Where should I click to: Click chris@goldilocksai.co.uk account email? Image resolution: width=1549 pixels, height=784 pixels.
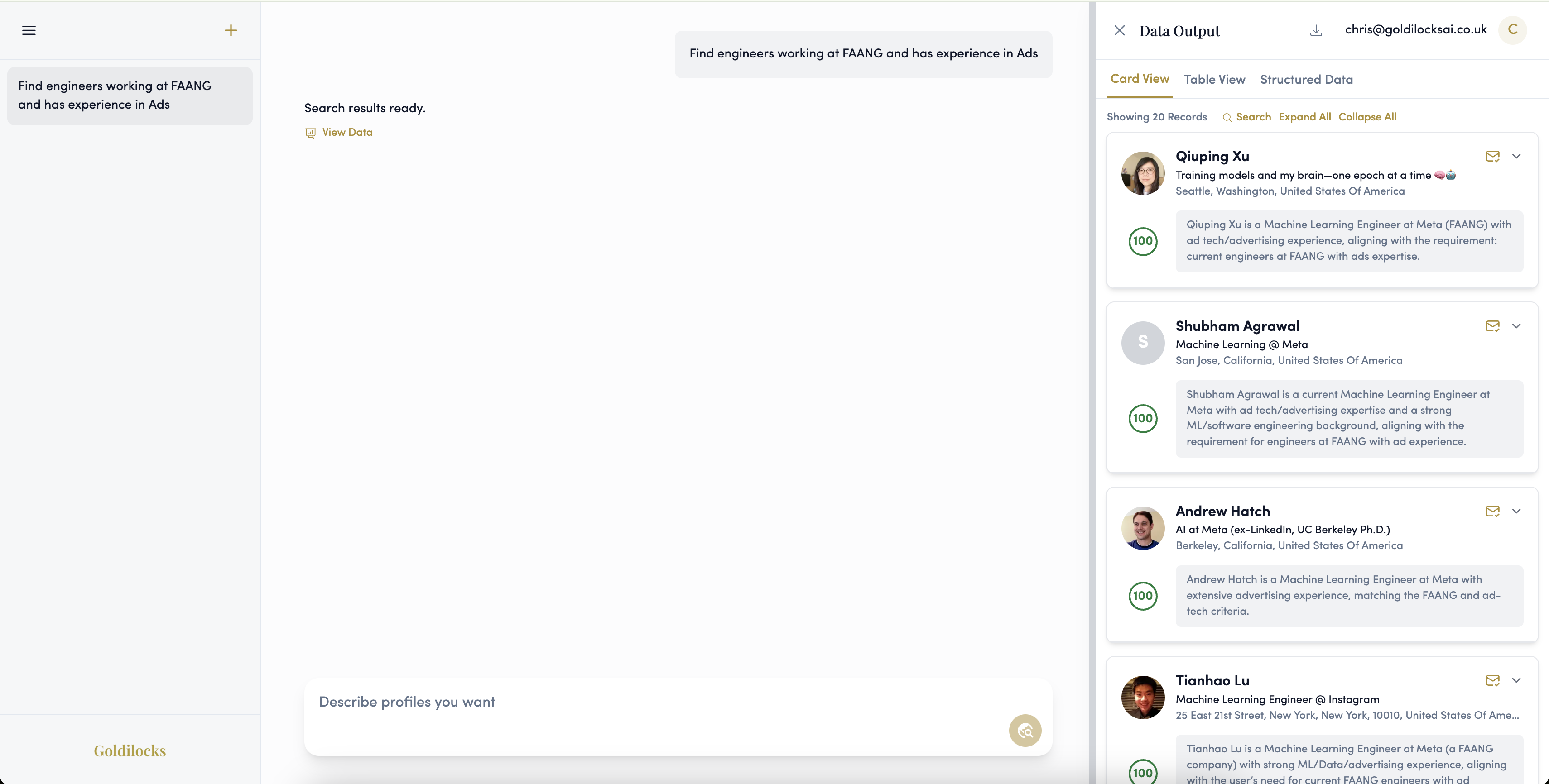[x=1415, y=29]
